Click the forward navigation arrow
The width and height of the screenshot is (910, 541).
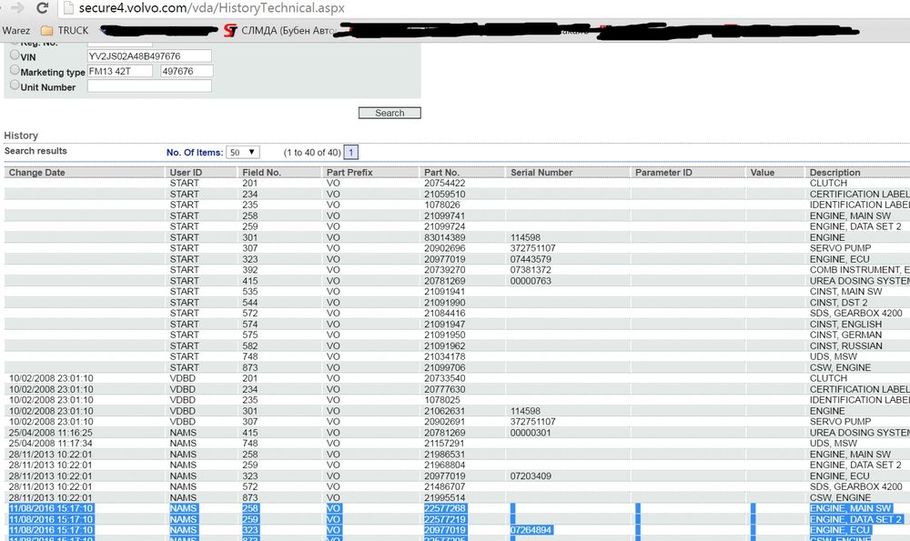click(x=18, y=8)
